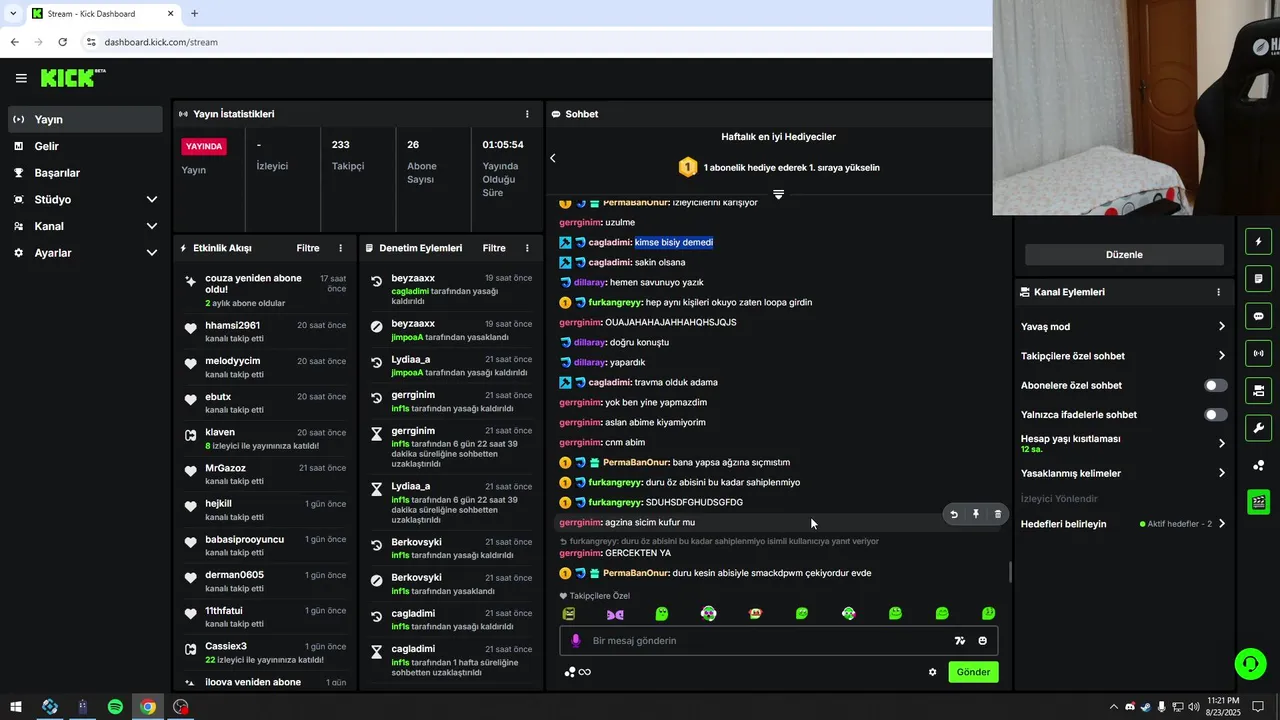Click the Gönder send button
This screenshot has height=720, width=1280.
tap(973, 672)
